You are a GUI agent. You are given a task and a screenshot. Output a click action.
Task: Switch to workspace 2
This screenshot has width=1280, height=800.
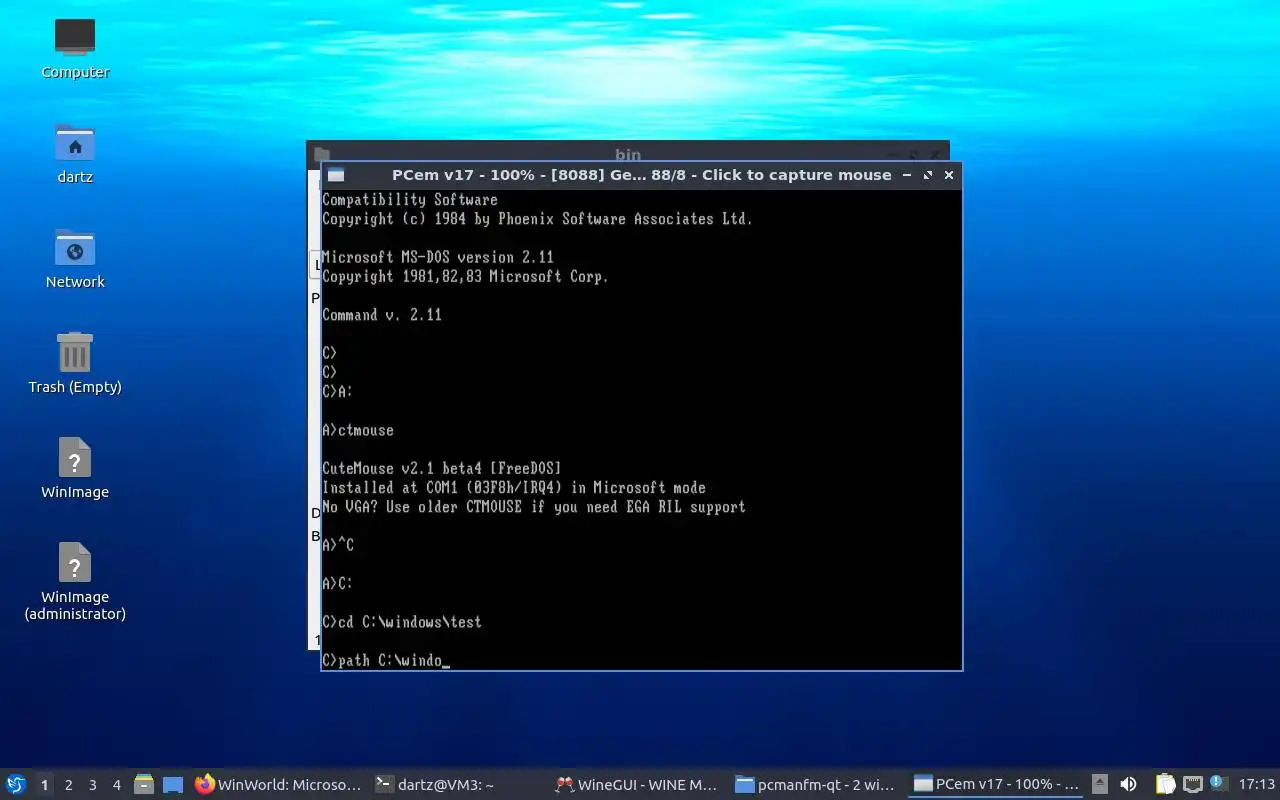point(68,785)
